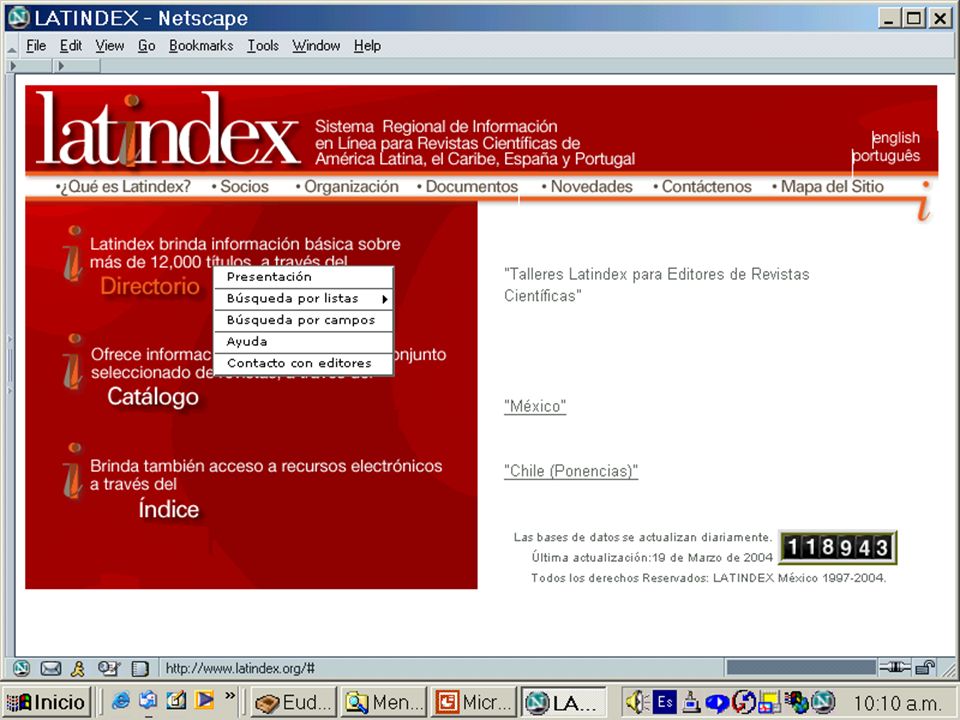This screenshot has height=720, width=960.
Task: Click the Es language indicator in tray
Action: pyautogui.click(x=664, y=701)
